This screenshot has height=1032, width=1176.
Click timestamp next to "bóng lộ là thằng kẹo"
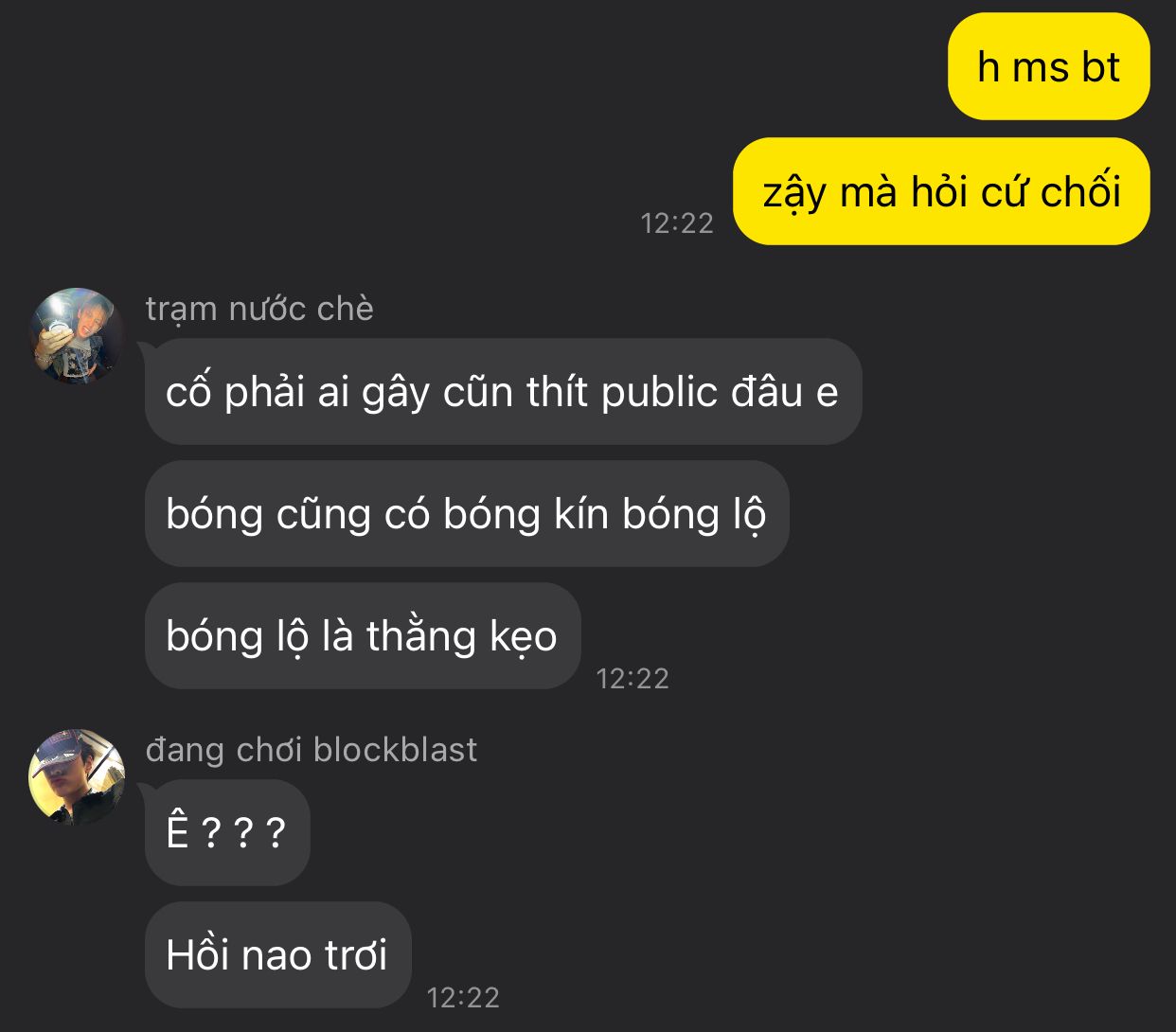(633, 678)
